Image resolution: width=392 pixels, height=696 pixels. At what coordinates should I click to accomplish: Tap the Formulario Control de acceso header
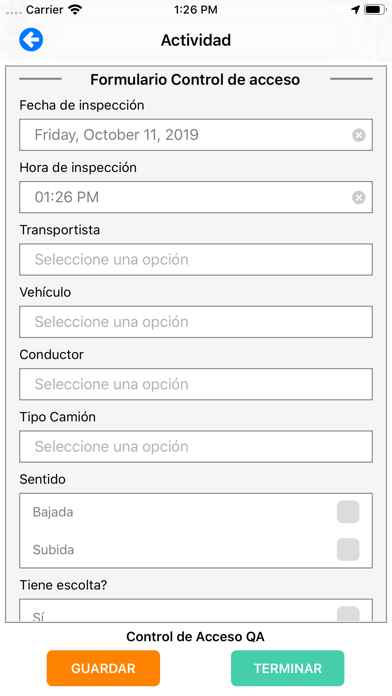pos(195,79)
